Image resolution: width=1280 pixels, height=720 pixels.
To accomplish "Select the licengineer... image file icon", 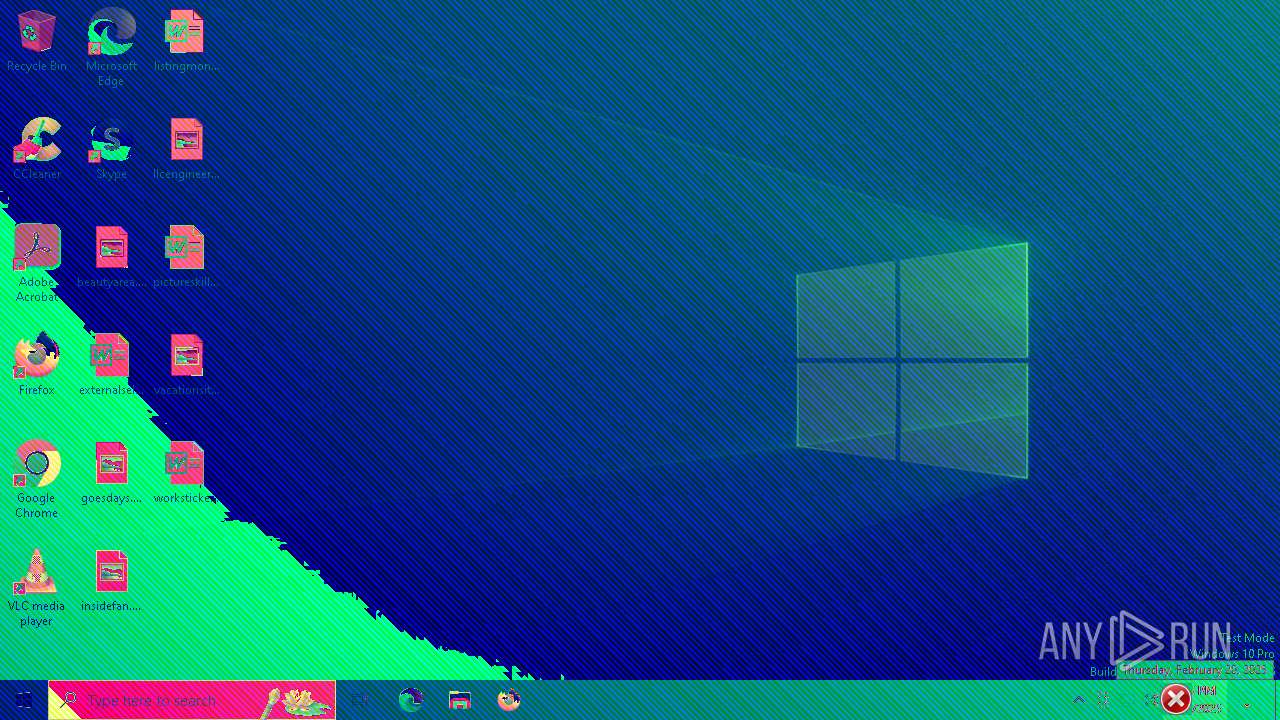I will 186,149.
